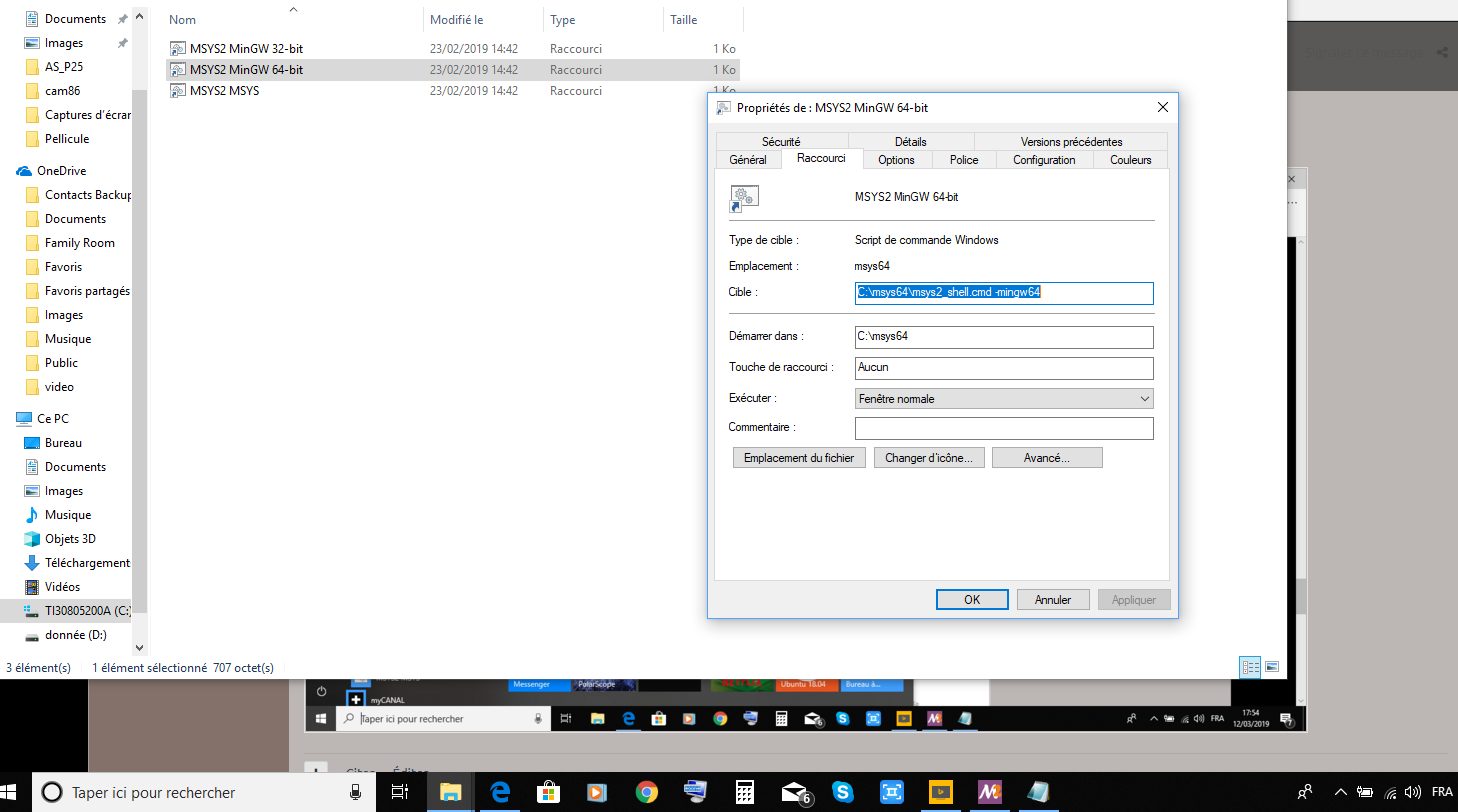This screenshot has width=1458, height=812.
Task: Click the Emplacement du fichier button
Action: 799,458
